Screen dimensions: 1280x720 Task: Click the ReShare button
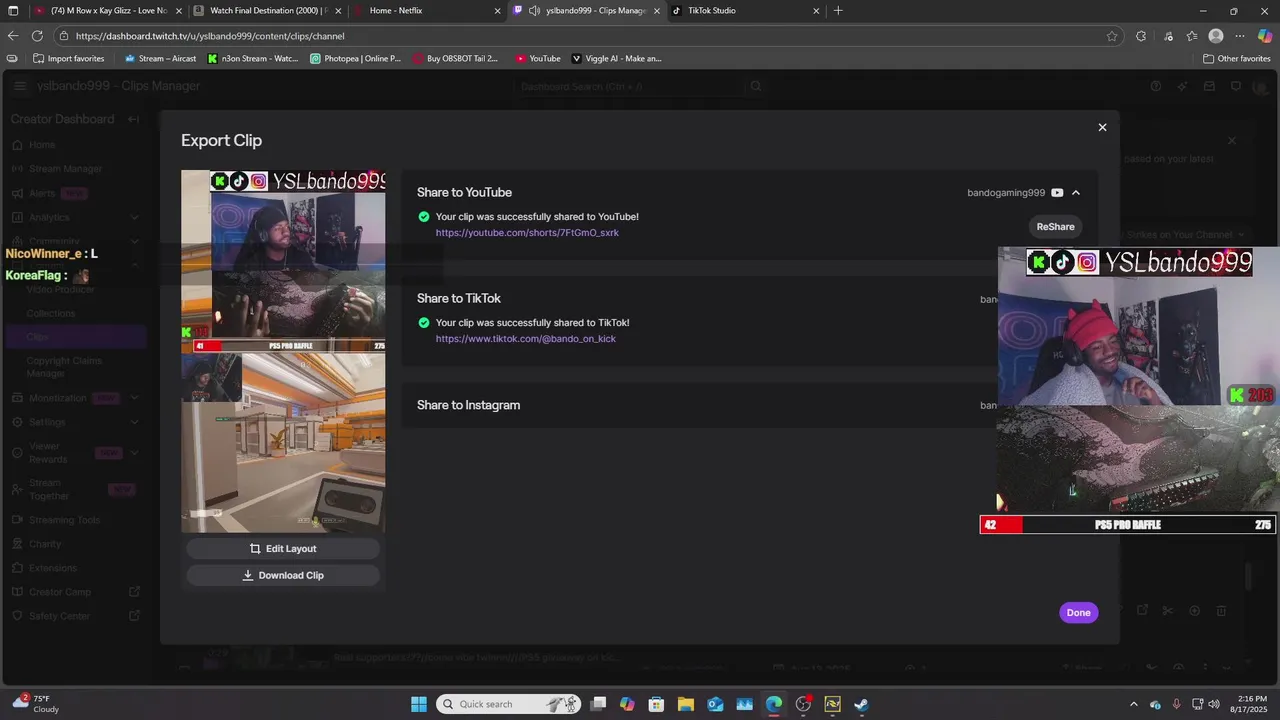pos(1055,227)
